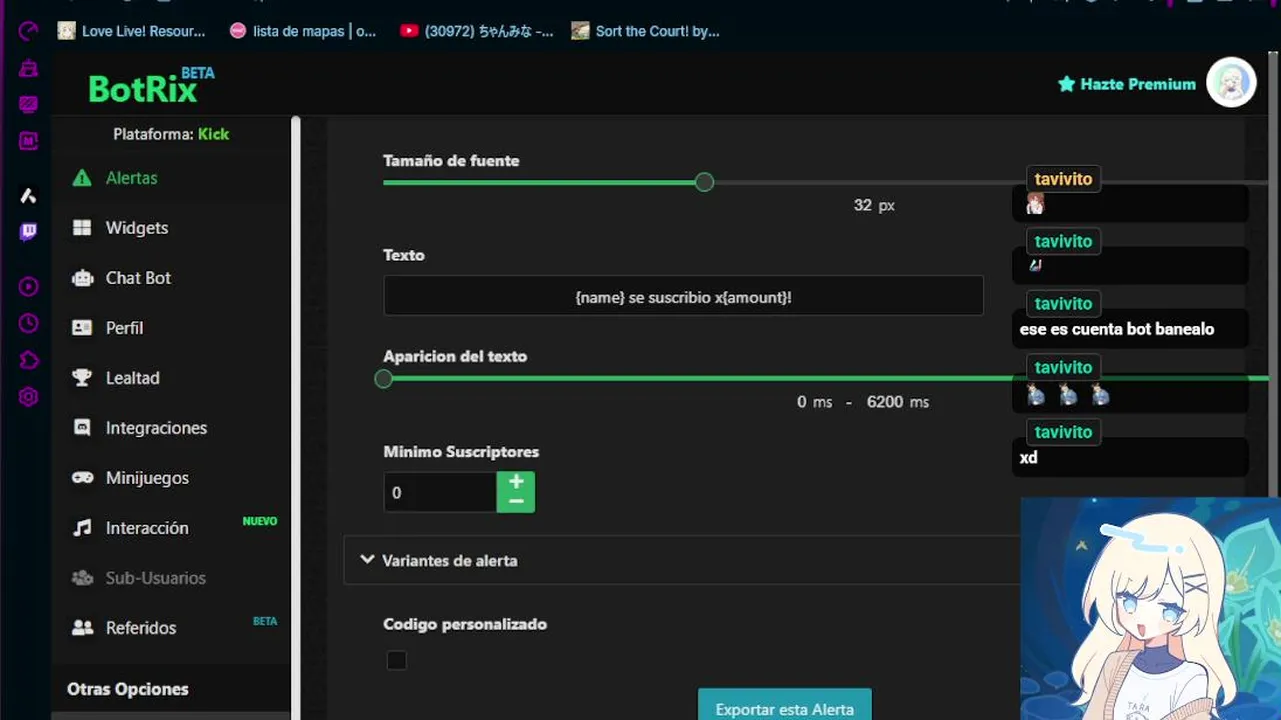Screen dimensions: 1281x720
Task: Click the Tamaño de fuente slider handle
Action: tap(704, 182)
